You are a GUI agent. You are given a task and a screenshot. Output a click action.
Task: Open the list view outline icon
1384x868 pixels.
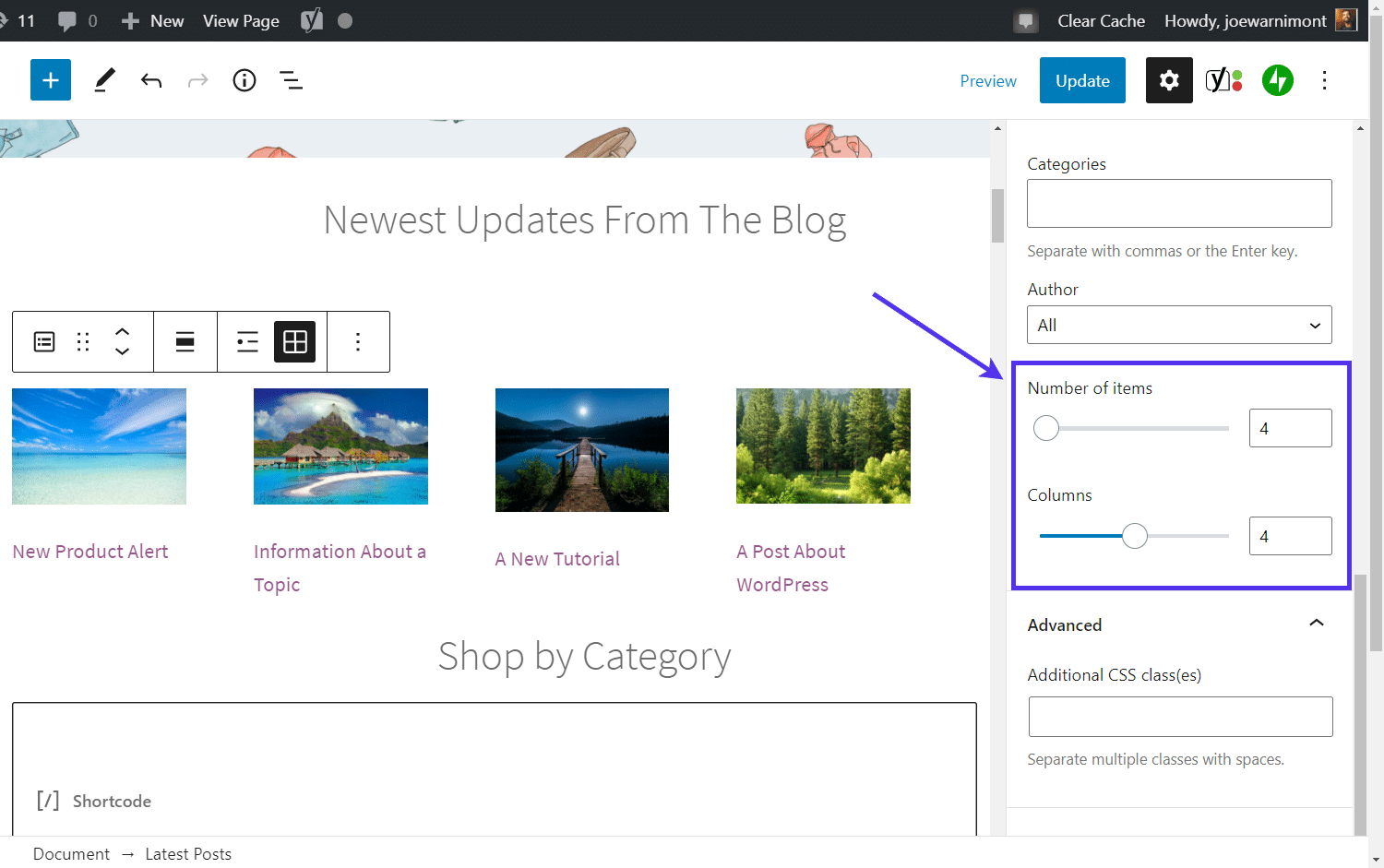click(x=292, y=81)
